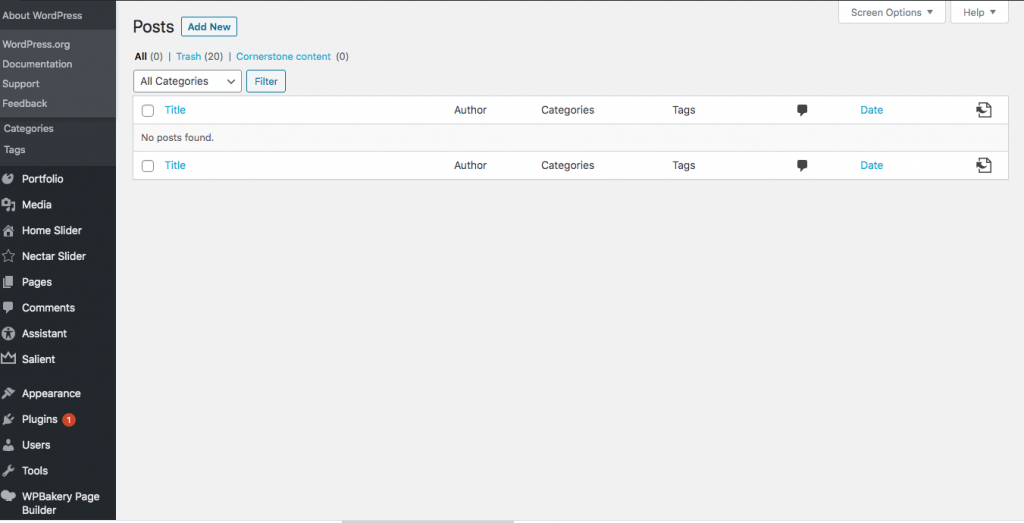The height and width of the screenshot is (523, 1024).
Task: Click the Comments bubble icon in sidebar
Action: pyautogui.click(x=8, y=308)
